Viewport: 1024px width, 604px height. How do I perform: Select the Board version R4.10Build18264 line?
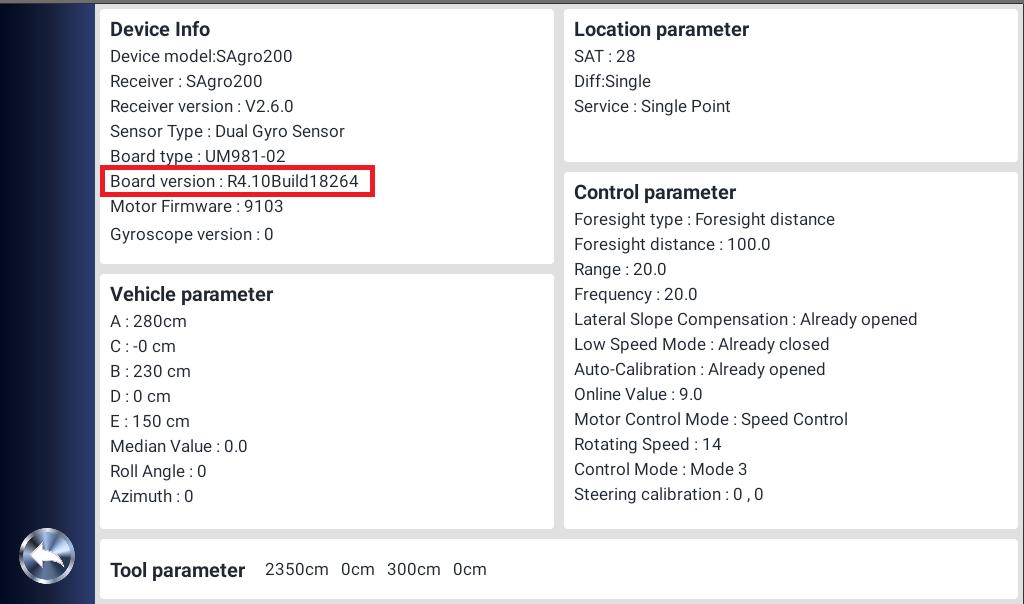(x=234, y=181)
